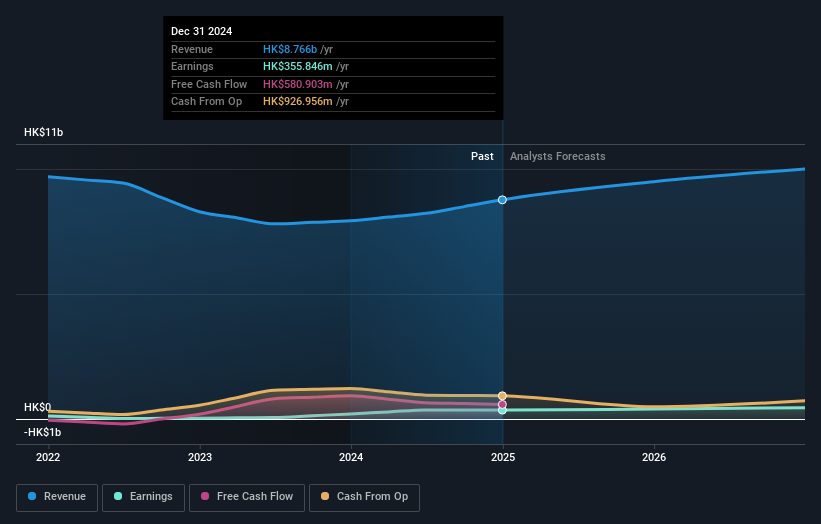
Task: Toggle the Free Cash Flow legend series
Action: coord(247,497)
